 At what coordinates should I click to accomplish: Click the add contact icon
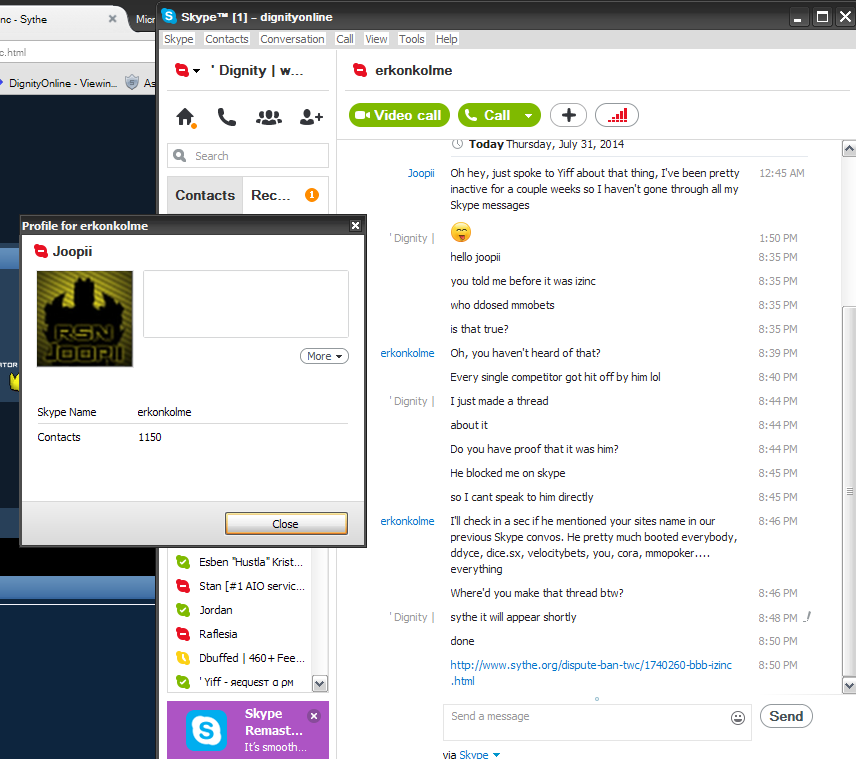point(311,117)
